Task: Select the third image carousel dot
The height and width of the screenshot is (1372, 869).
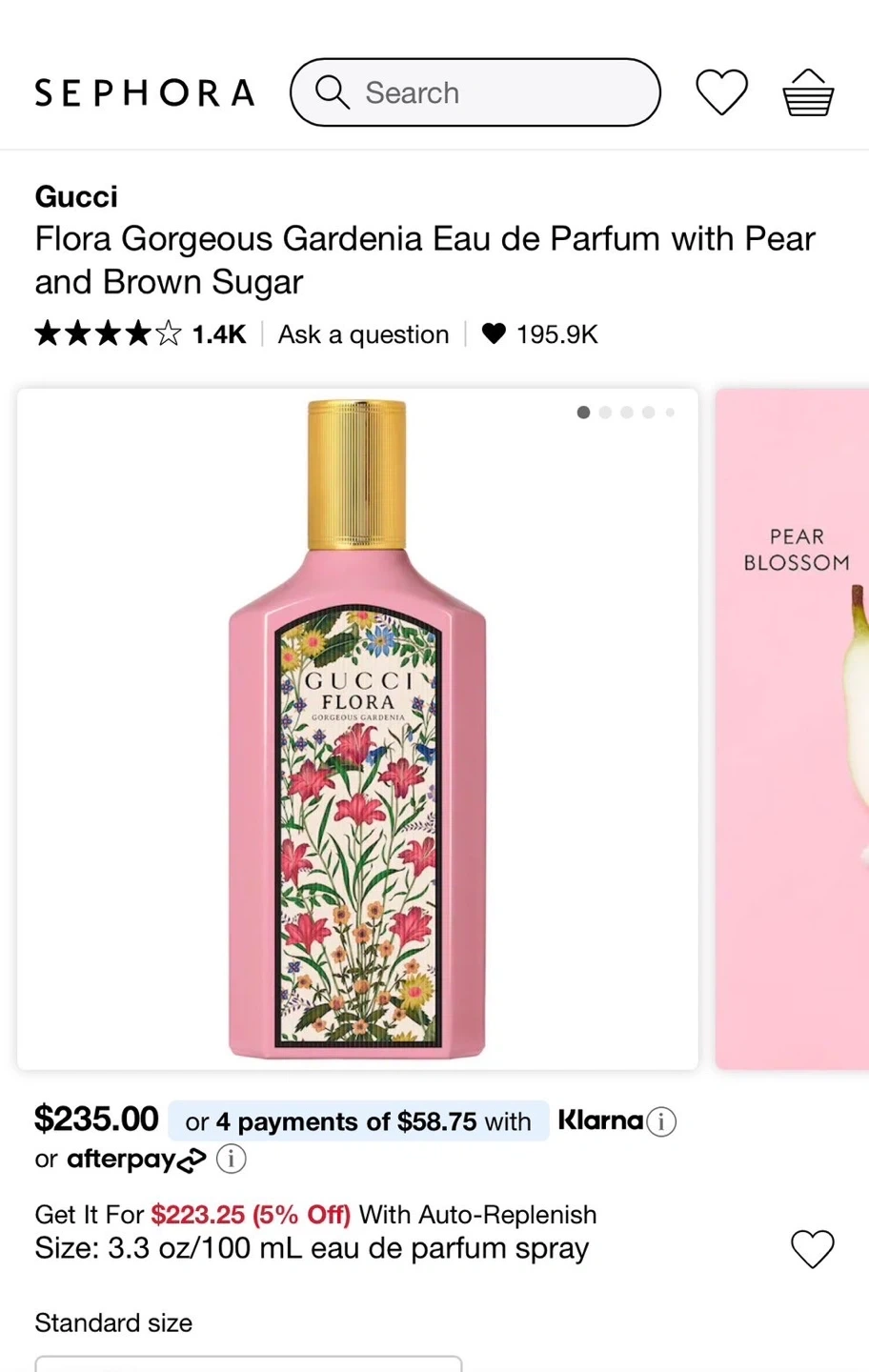Action: coord(627,413)
